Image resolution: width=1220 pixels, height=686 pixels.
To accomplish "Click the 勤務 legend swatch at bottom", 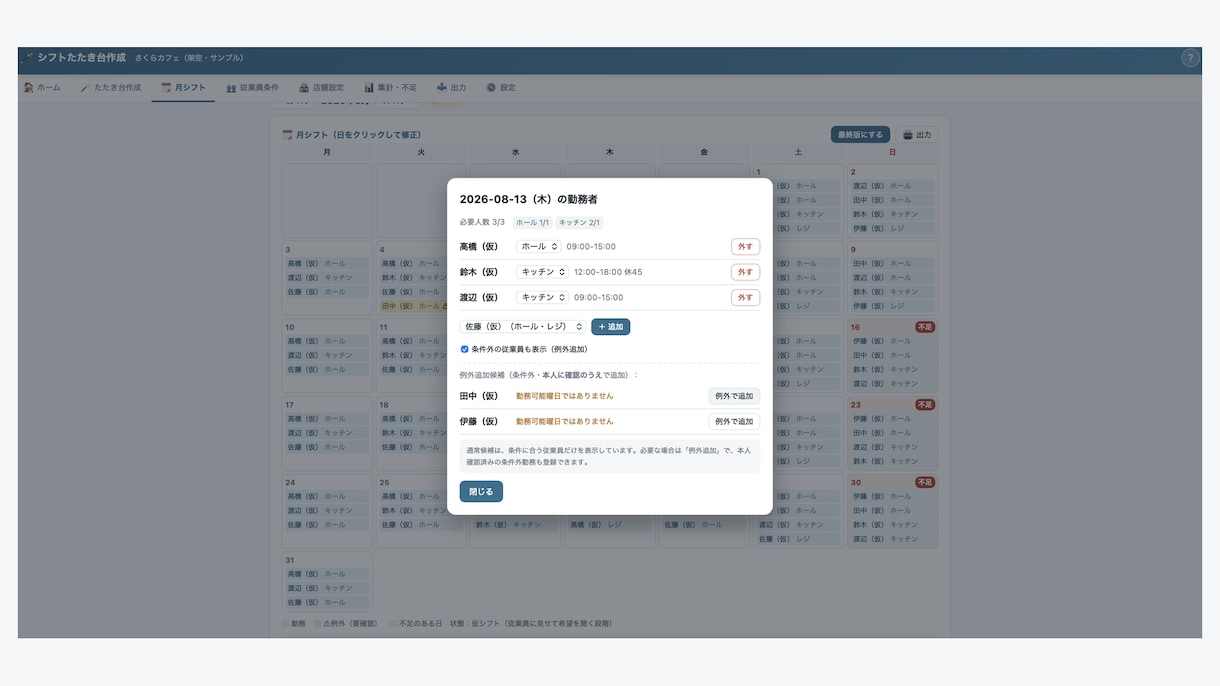I will [285, 623].
